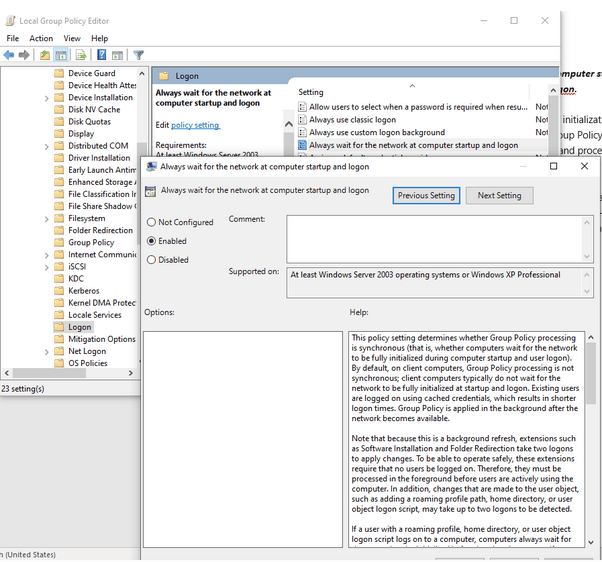Click the icon beside Always use custom logon background
Image resolution: width=602 pixels, height=562 pixels.
pyautogui.click(x=303, y=132)
